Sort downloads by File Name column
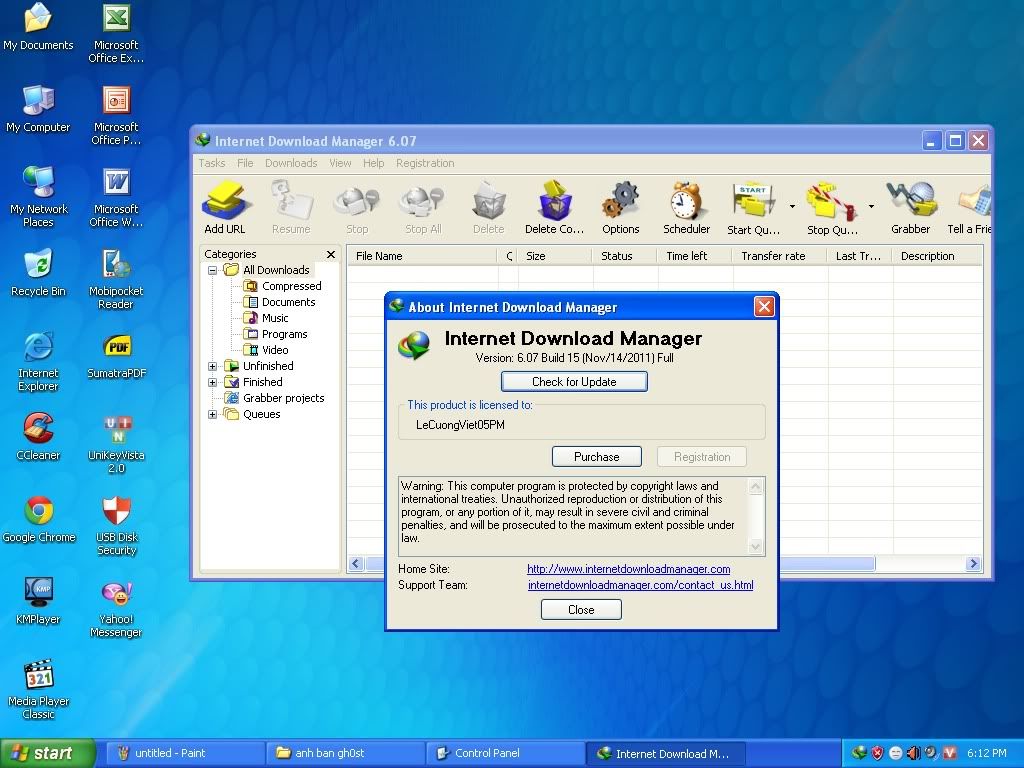 coord(421,256)
